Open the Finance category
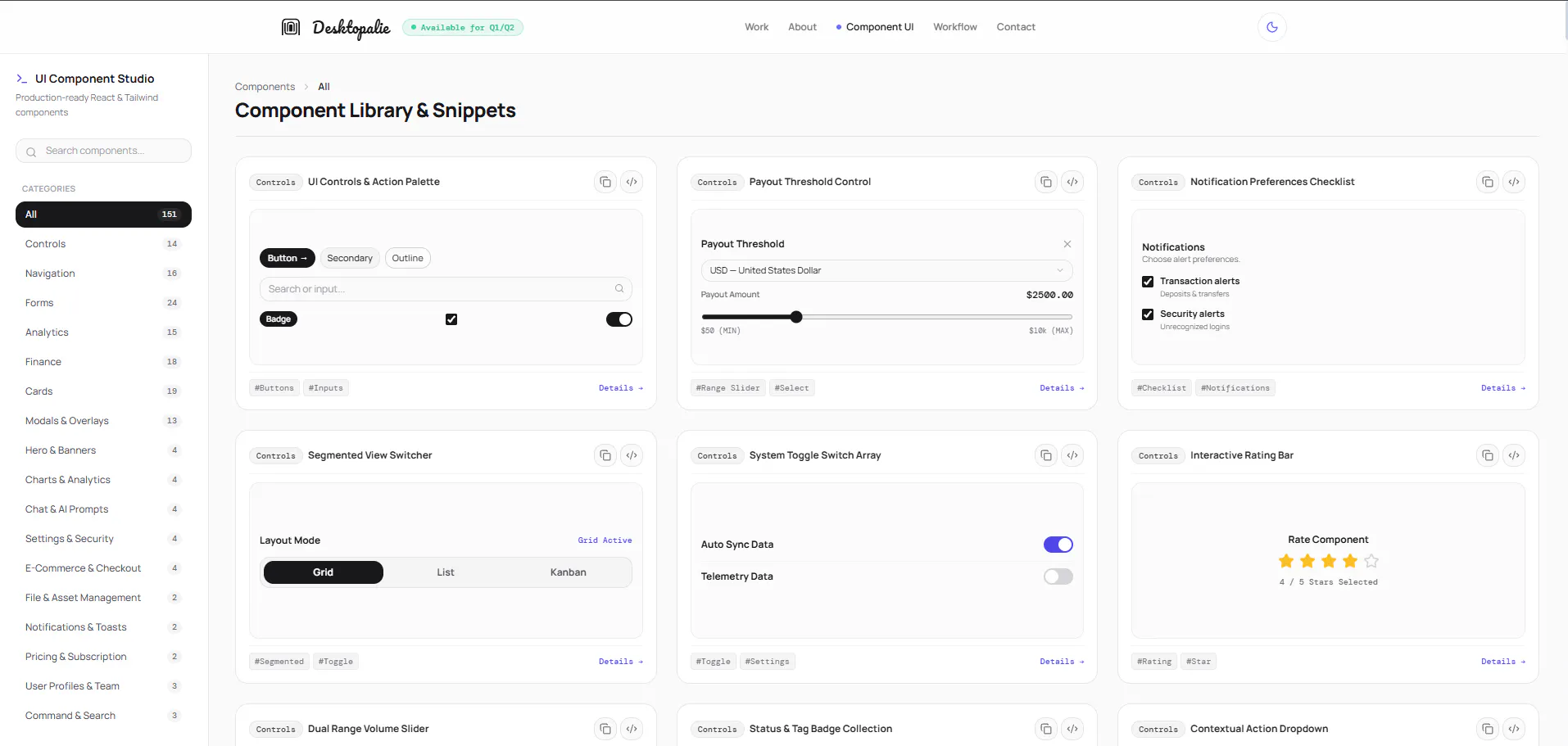The height and width of the screenshot is (746, 1568). 103,362
